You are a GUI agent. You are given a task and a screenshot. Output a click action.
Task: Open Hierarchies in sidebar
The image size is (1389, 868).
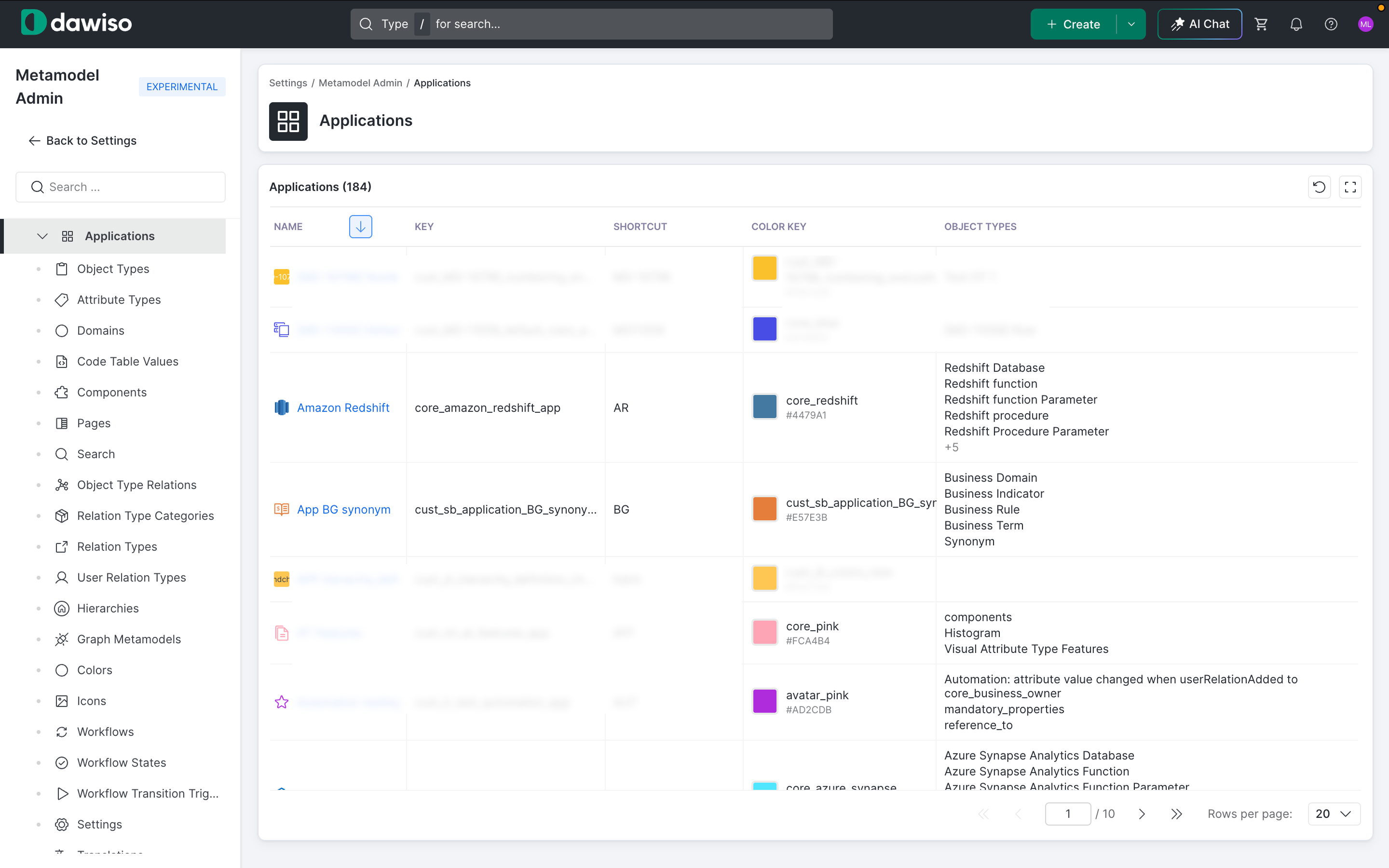point(108,609)
